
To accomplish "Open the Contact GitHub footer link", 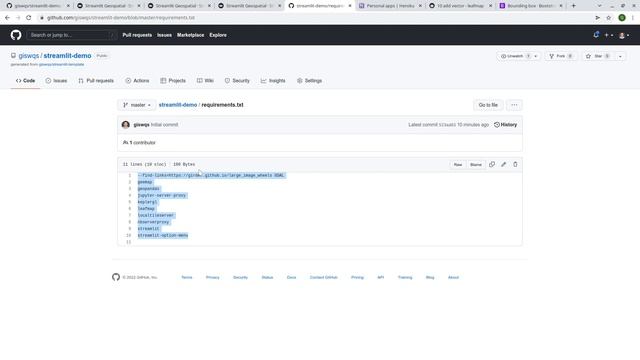I will [324, 278].
